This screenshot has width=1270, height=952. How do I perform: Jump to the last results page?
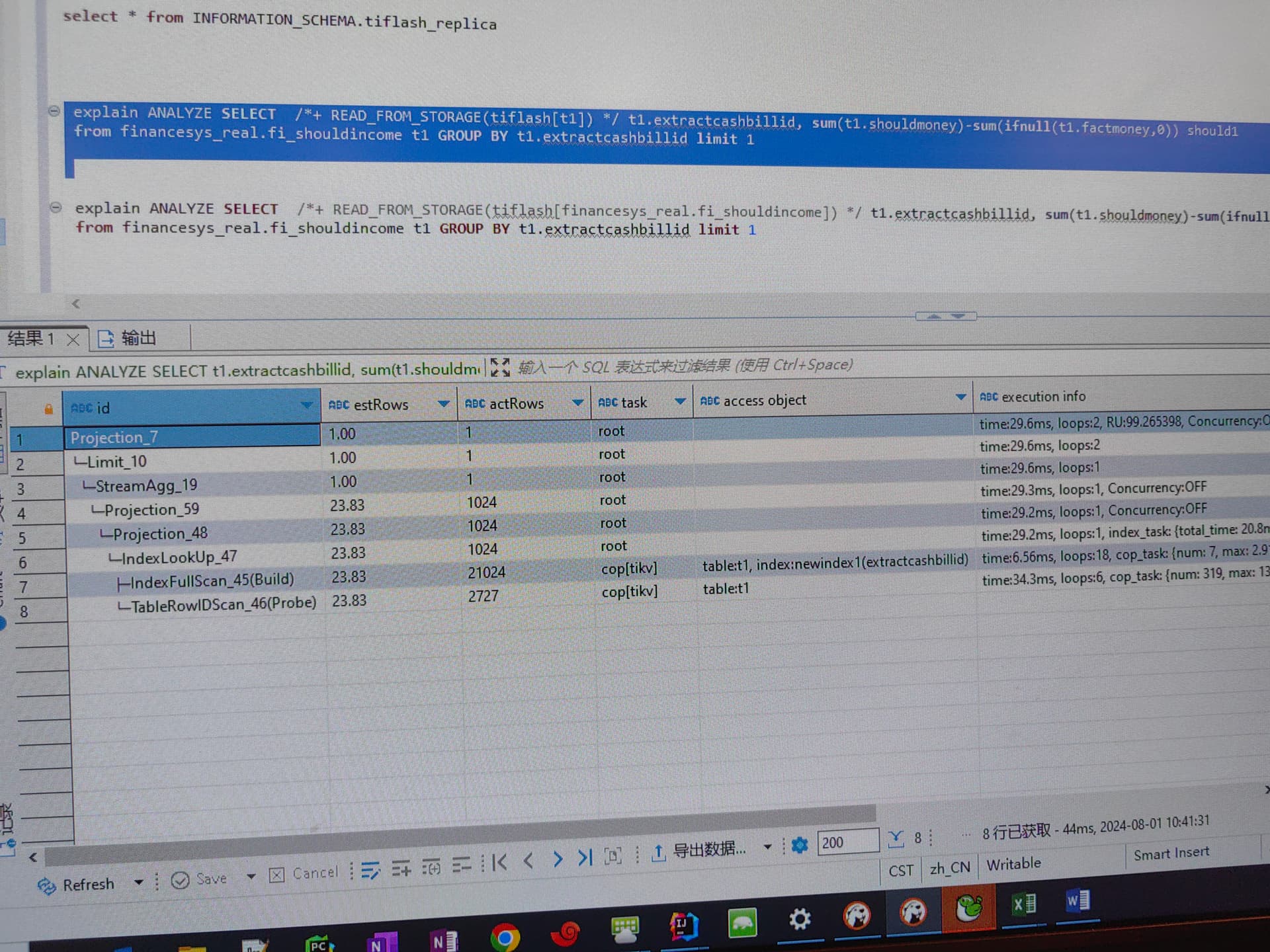585,858
